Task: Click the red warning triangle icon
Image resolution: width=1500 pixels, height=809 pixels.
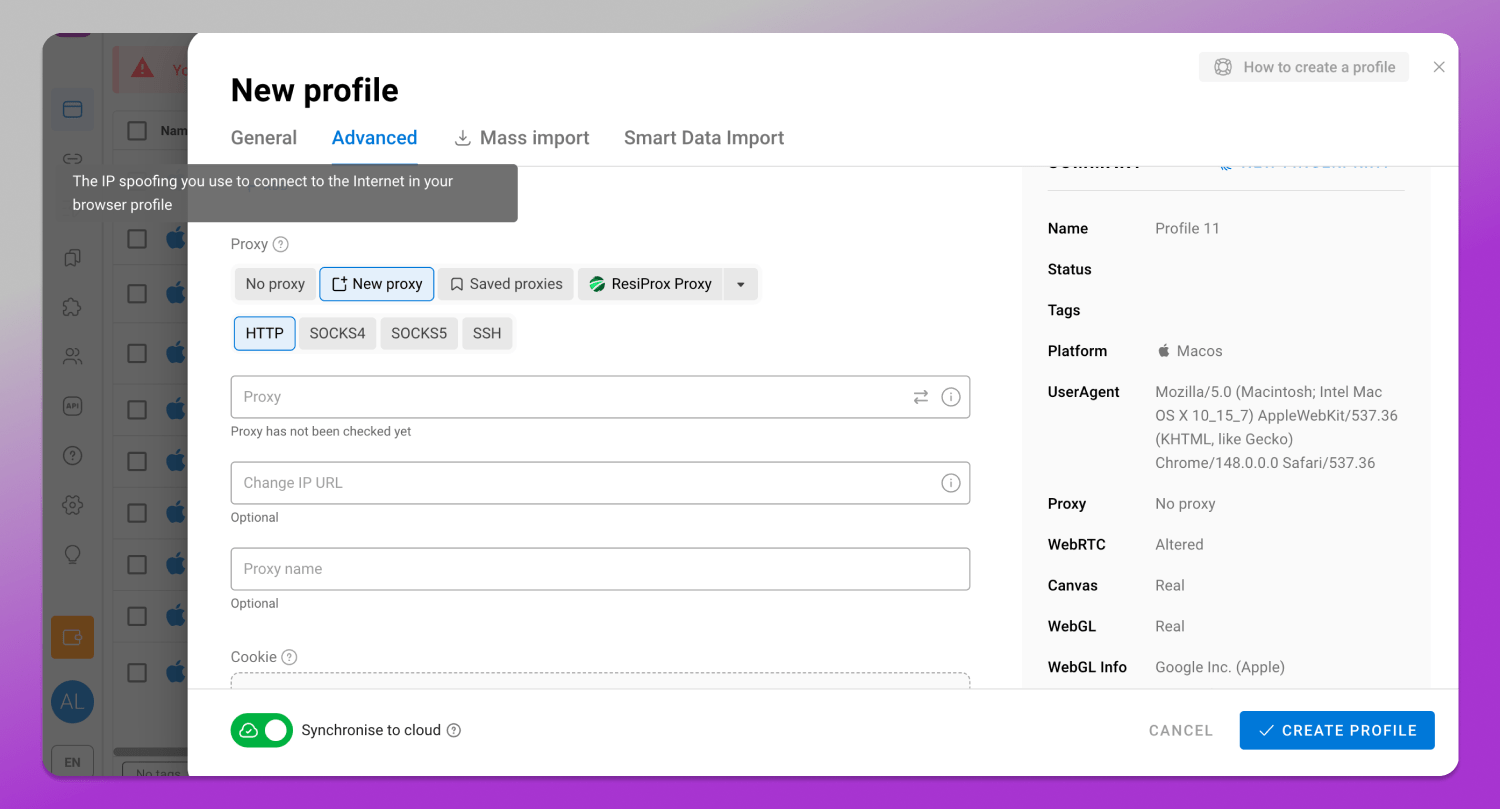Action: pos(143,68)
